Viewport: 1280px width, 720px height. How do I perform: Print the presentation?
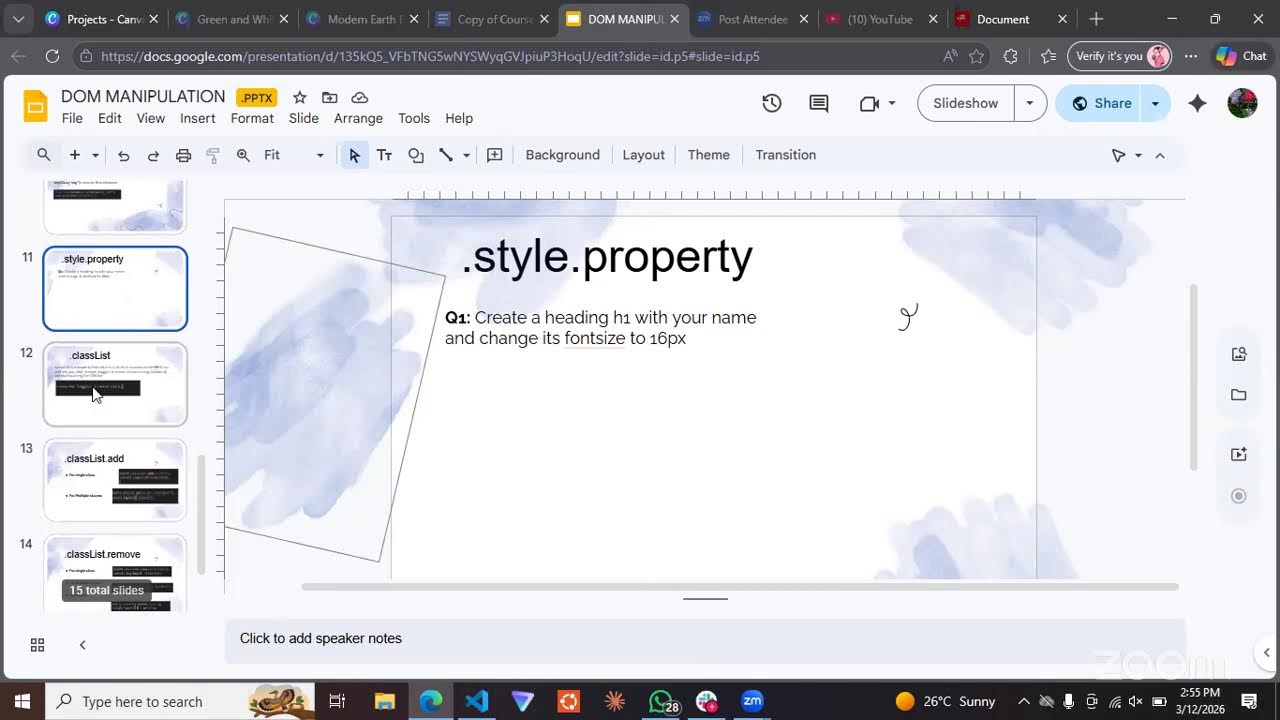183,155
